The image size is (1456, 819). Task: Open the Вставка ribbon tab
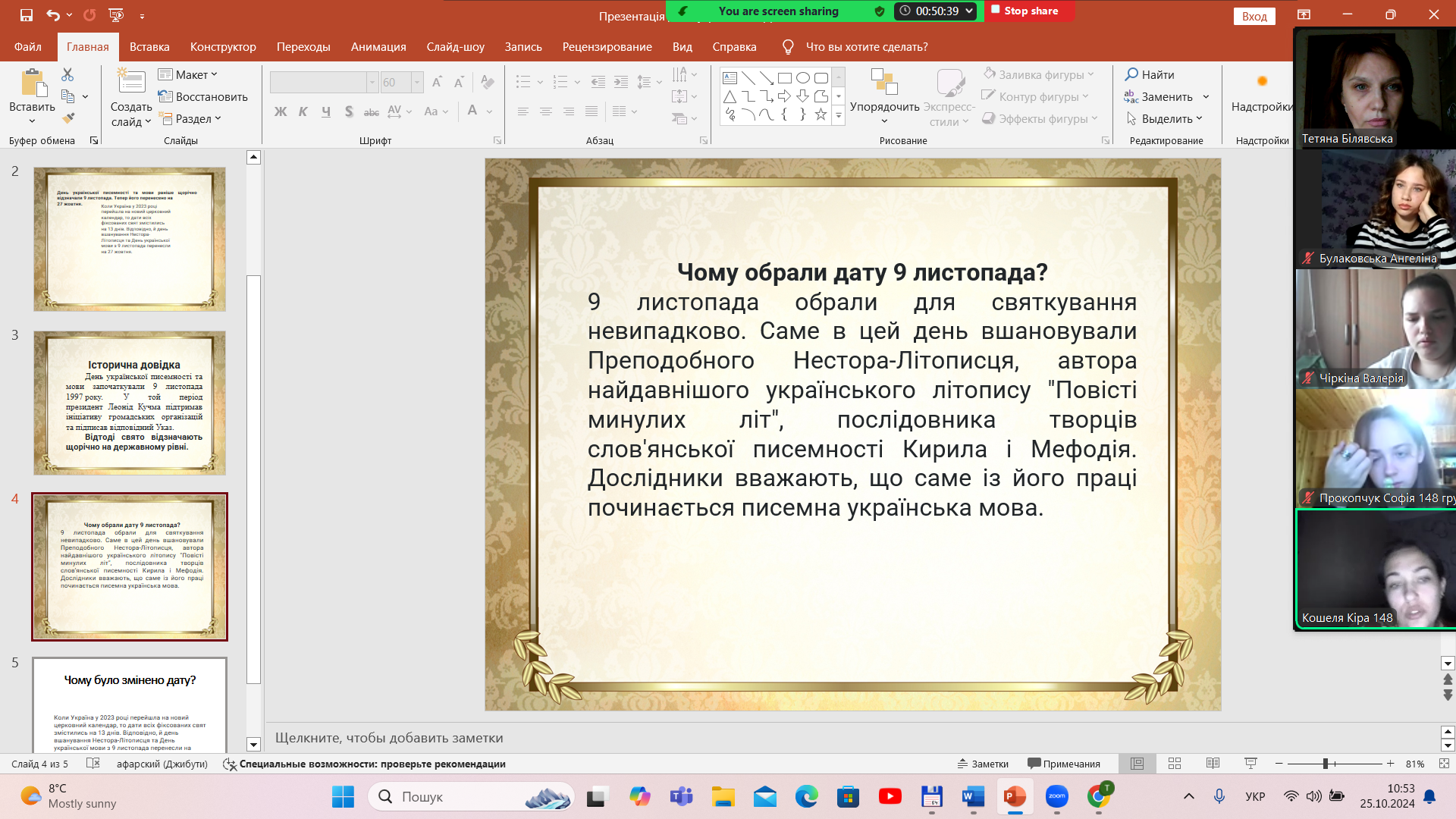(149, 47)
